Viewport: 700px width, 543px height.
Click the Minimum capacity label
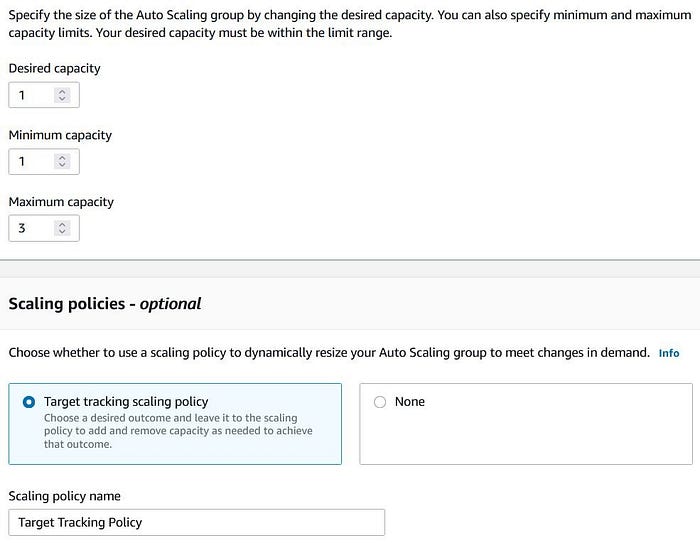tap(60, 135)
